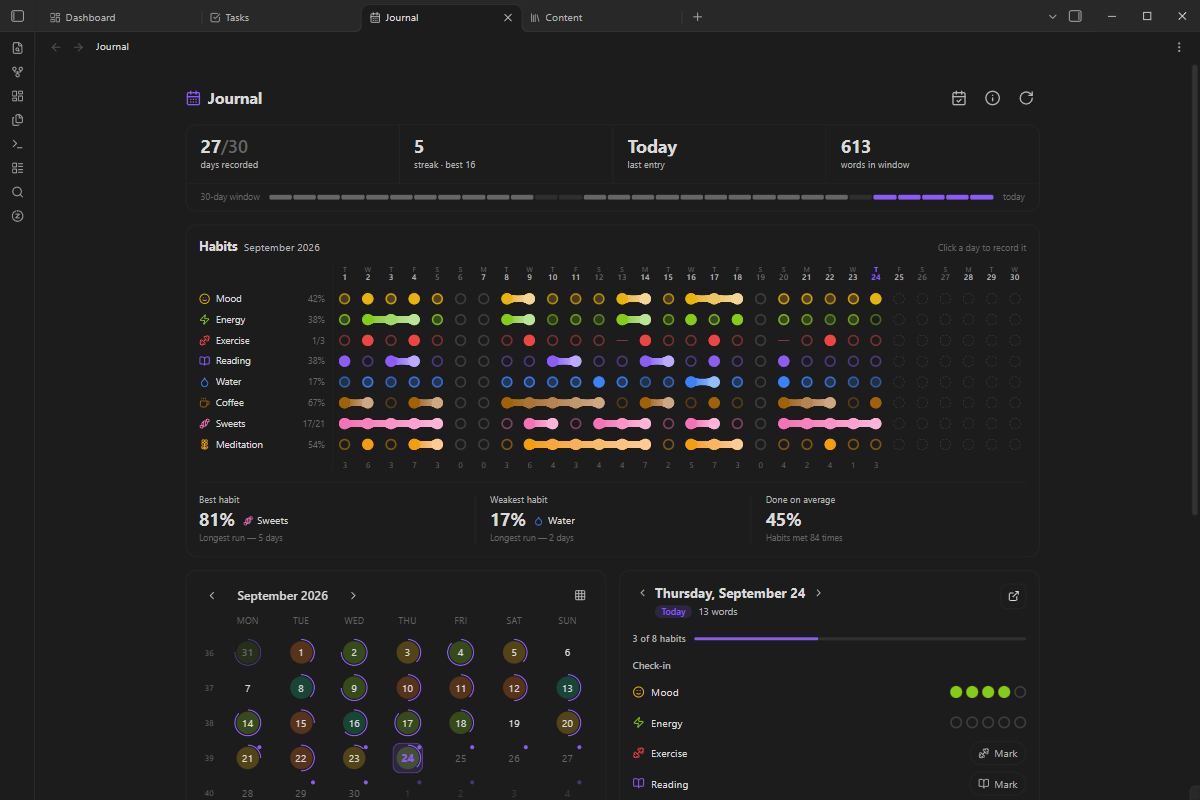This screenshot has width=1200, height=800.
Task: Open the quick file search sidebar icon
Action: 17,48
